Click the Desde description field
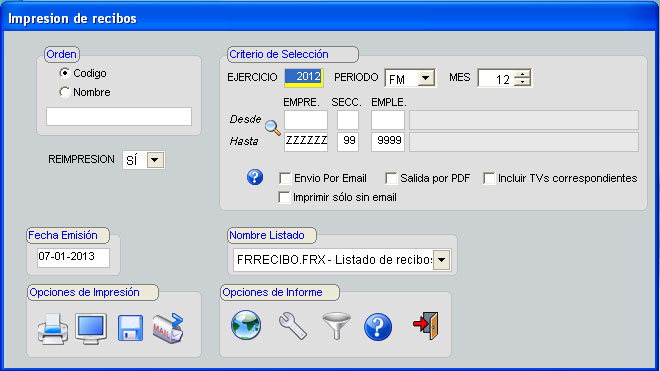The height and width of the screenshot is (371, 660). [524, 120]
